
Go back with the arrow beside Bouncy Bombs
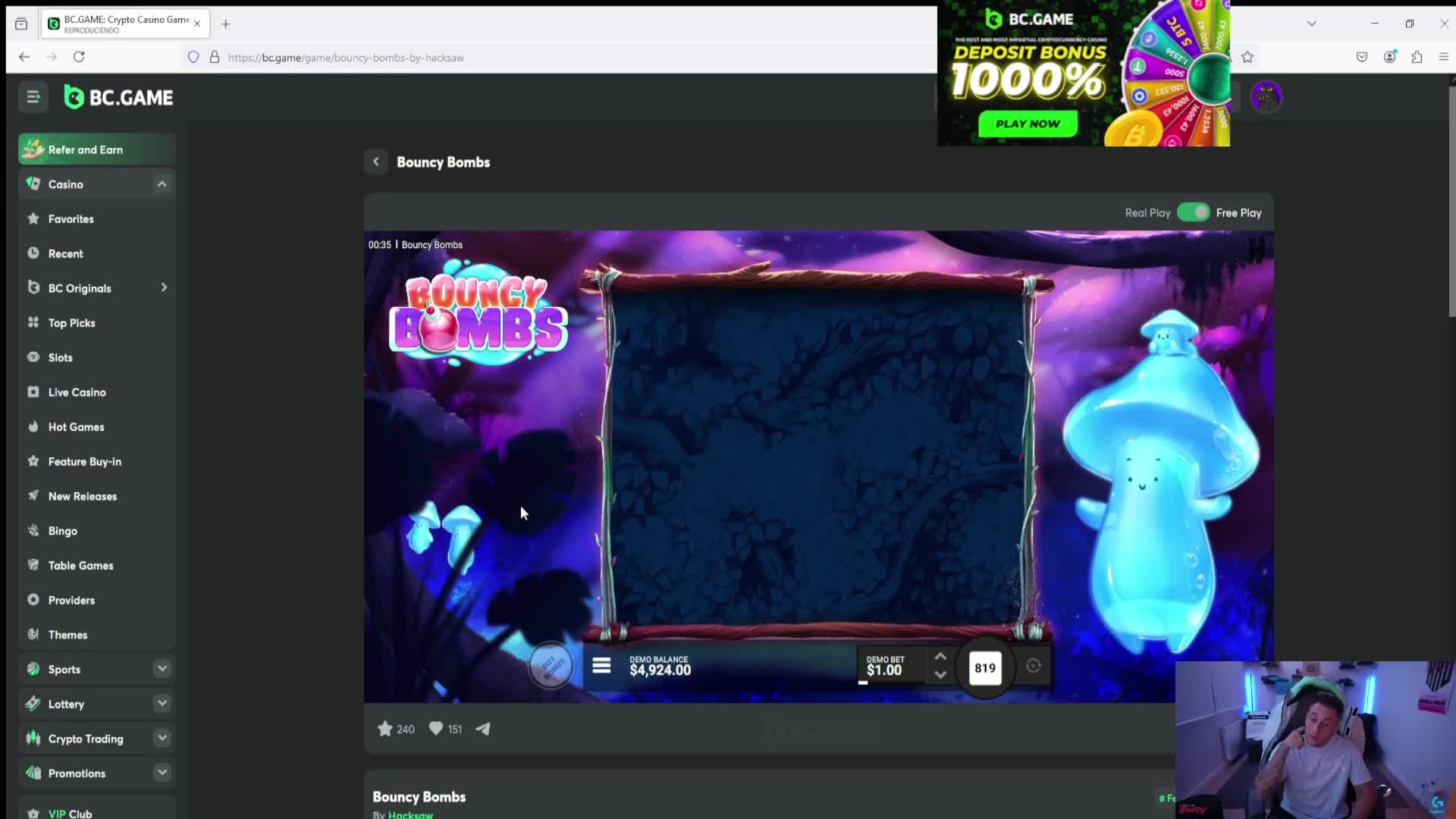(376, 162)
